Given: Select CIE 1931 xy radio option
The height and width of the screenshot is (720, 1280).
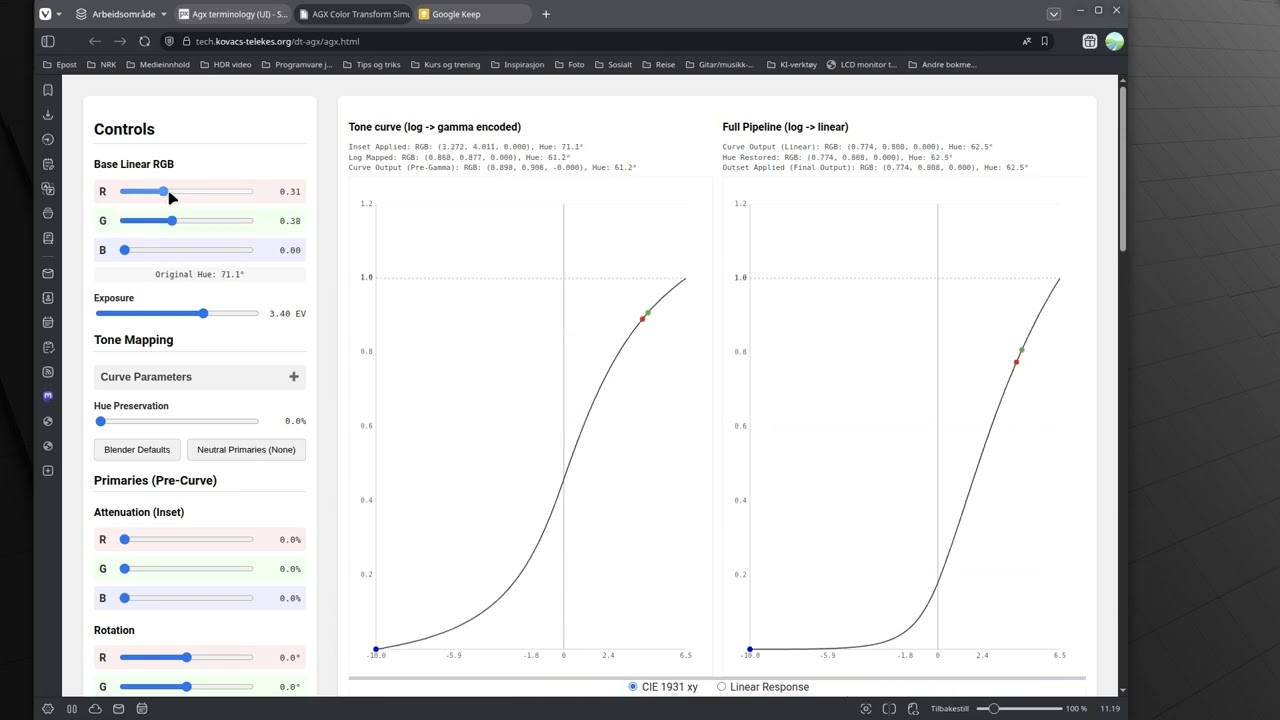Looking at the screenshot, I should coord(633,687).
